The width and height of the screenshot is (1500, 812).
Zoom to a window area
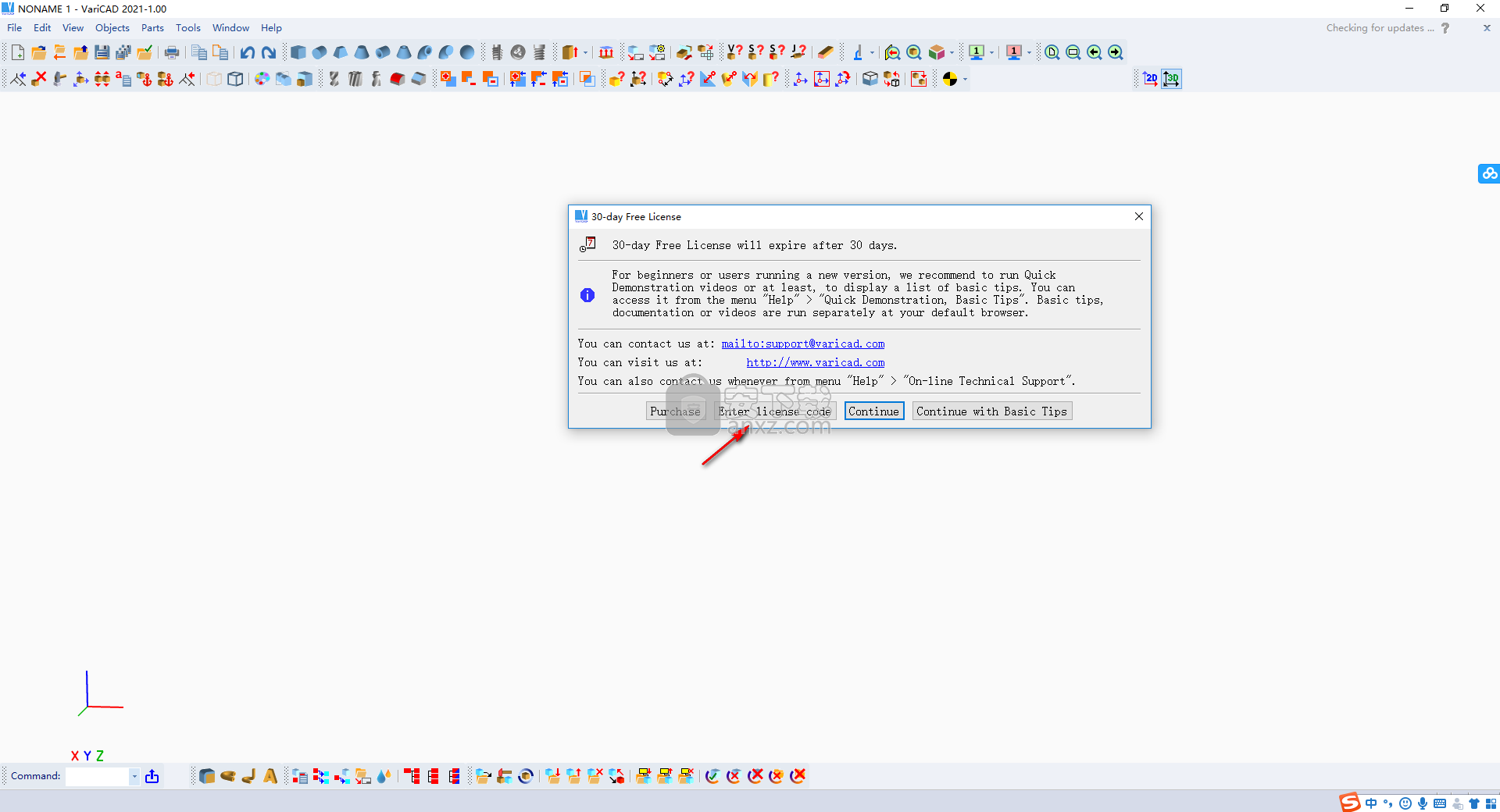1073,52
